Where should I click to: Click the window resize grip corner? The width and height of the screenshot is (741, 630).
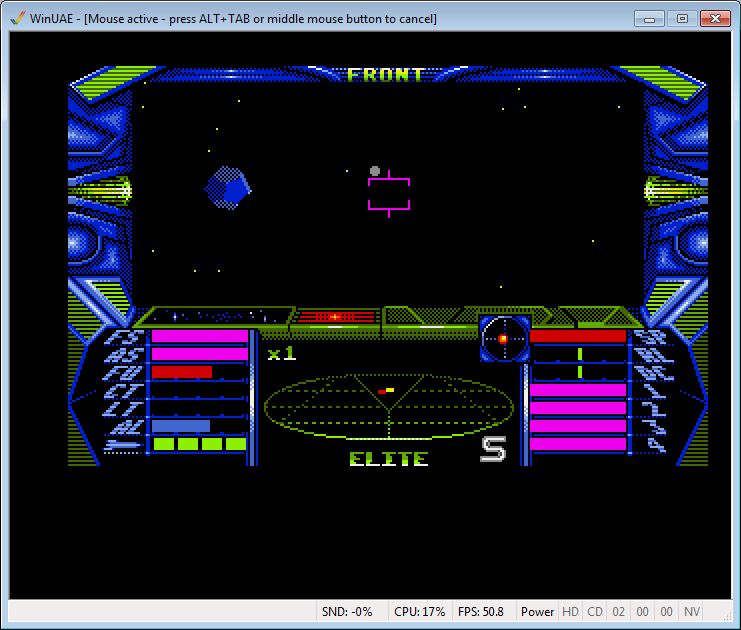pos(727,616)
